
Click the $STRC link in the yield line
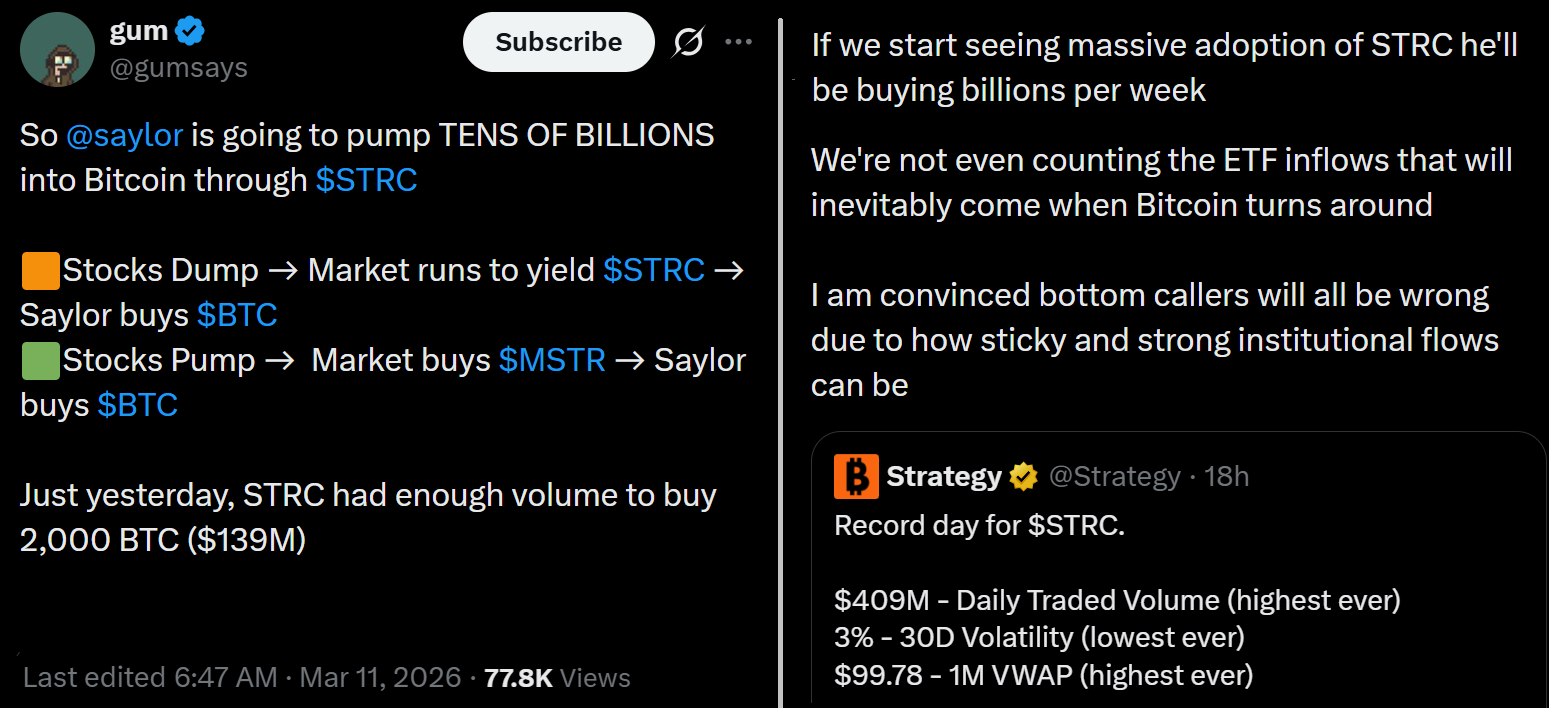[x=655, y=269]
